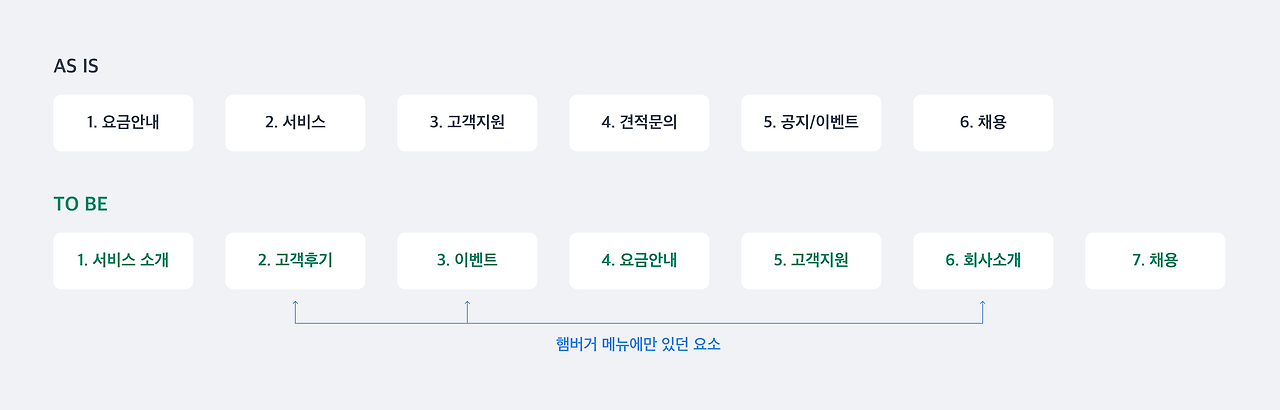Choose the TO BE 요금안내 item

pyautogui.click(x=639, y=261)
